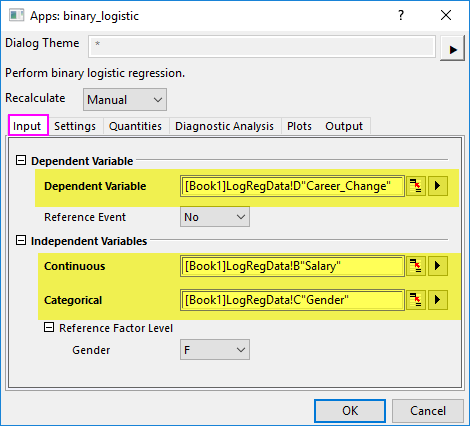
Task: Switch to the Diagnostic Analysis tab
Action: click(224, 126)
